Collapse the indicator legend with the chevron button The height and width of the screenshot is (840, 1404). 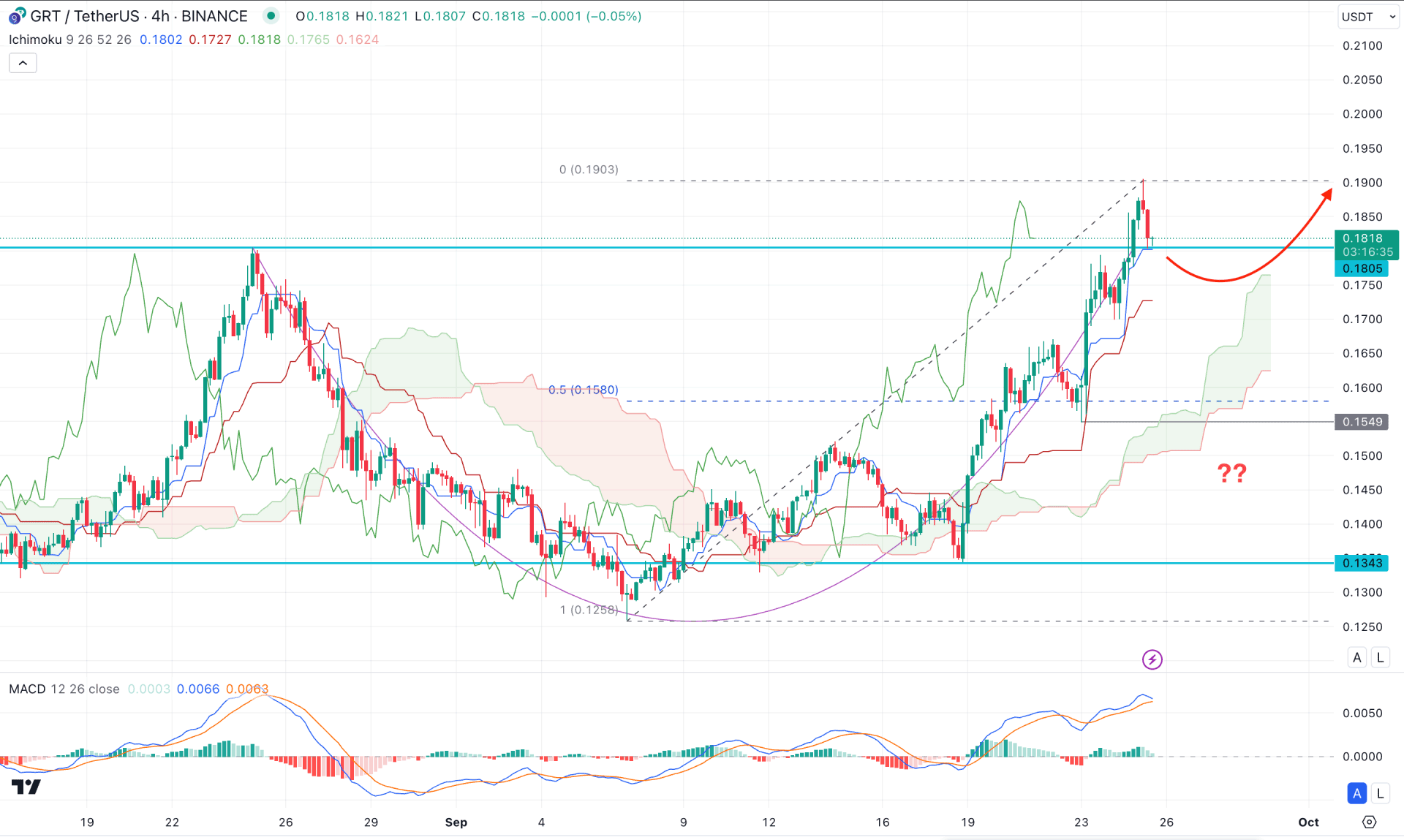point(23,63)
